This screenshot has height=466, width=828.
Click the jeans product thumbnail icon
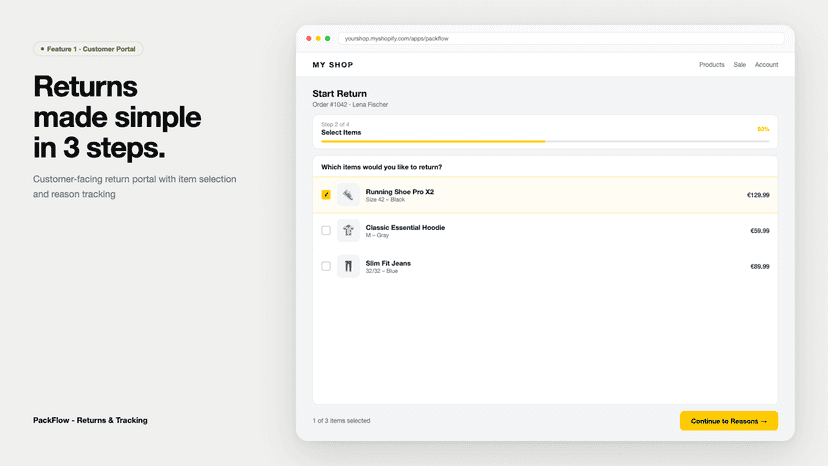348,266
